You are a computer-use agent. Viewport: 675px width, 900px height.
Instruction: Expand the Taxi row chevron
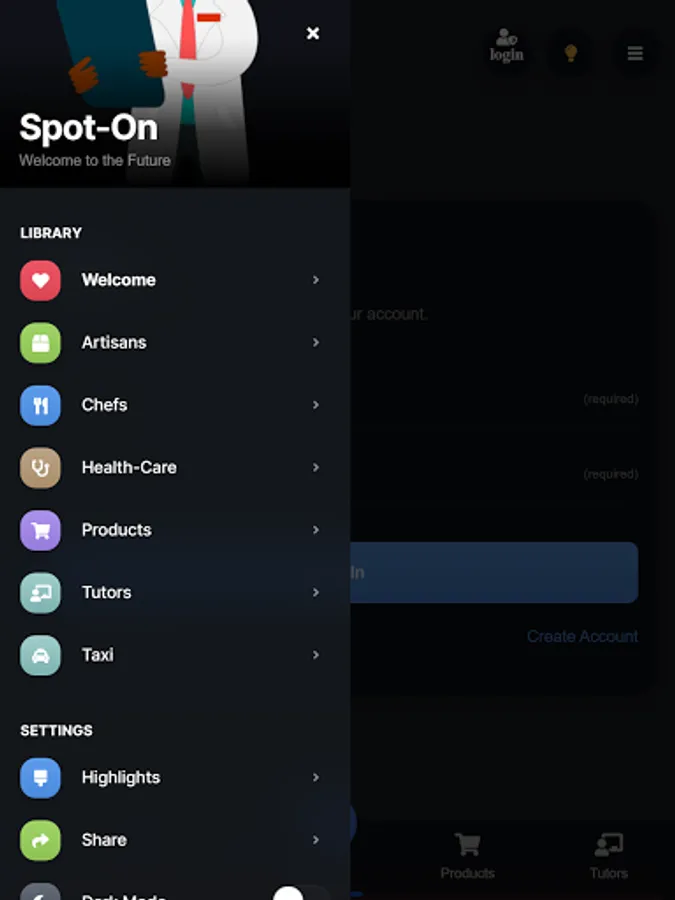pos(316,655)
